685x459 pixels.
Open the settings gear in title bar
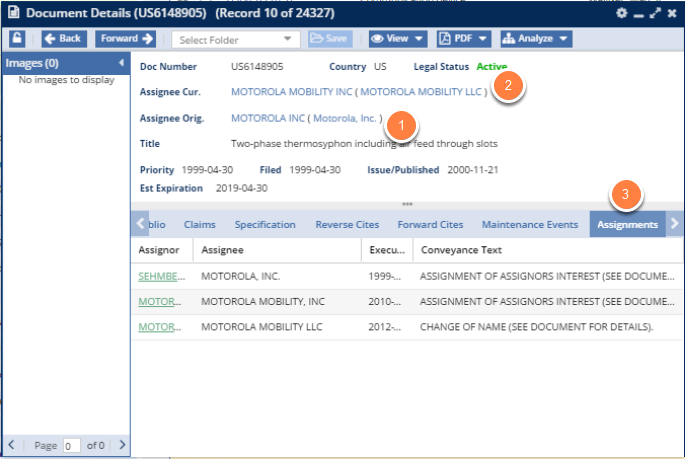622,13
